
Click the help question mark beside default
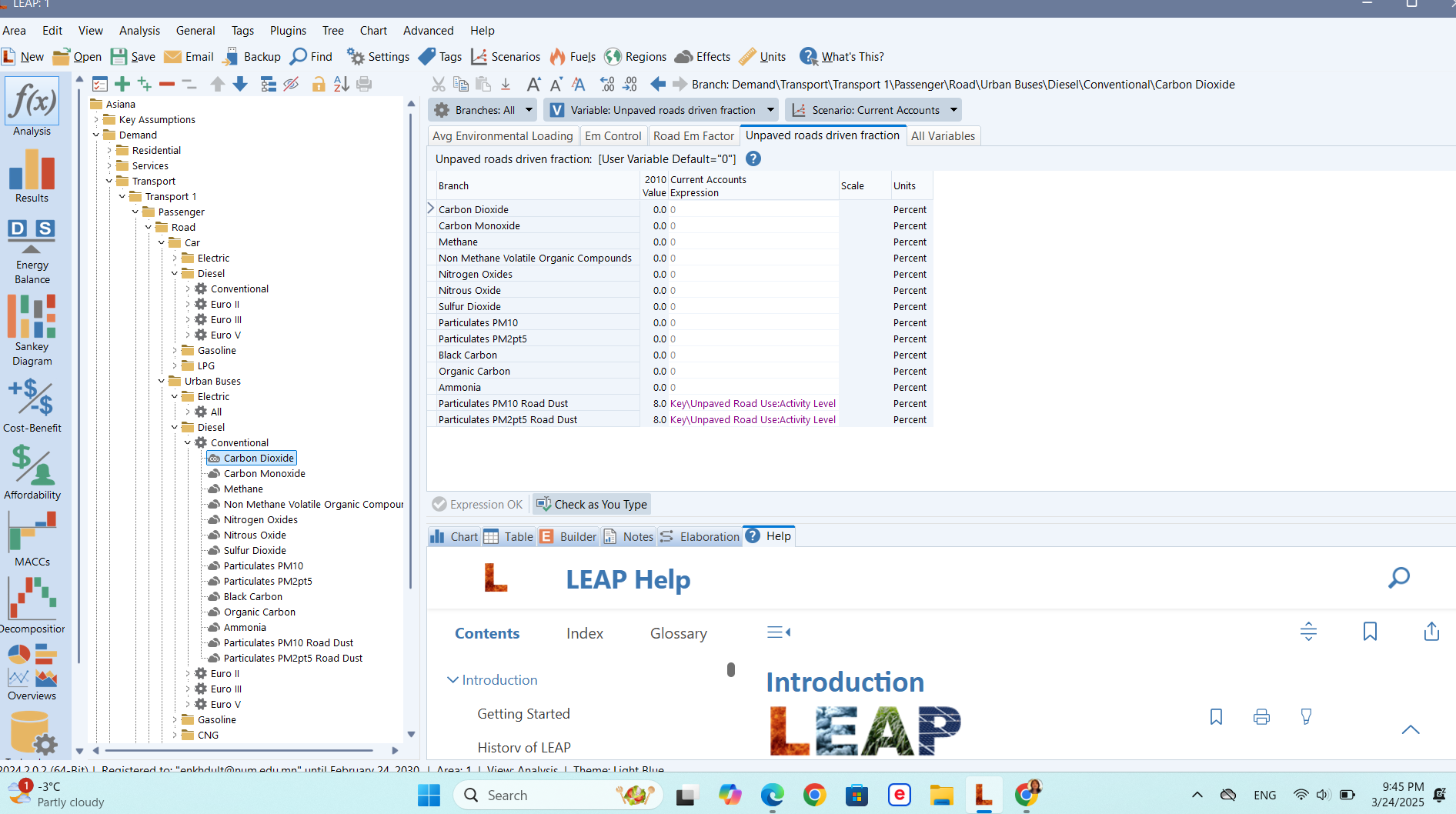(x=753, y=158)
